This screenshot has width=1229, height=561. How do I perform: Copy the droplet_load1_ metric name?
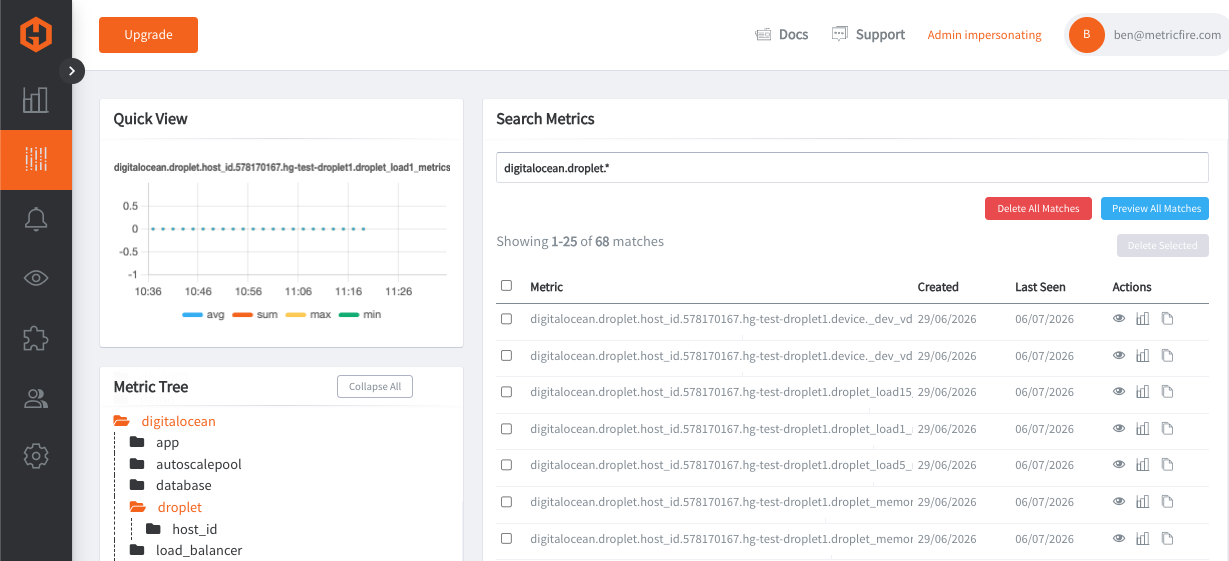[1167, 429]
